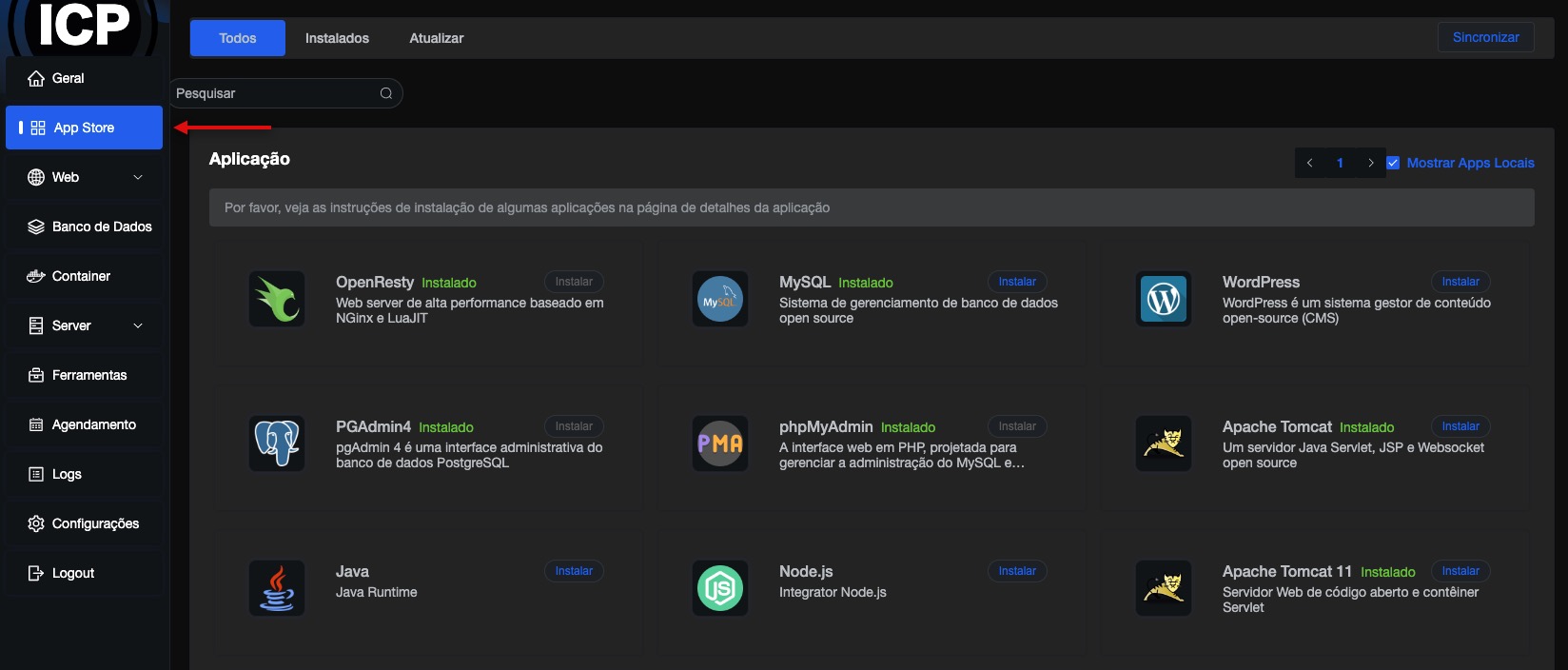Click the Aplicação section heading
The height and width of the screenshot is (670, 1568).
click(249, 159)
